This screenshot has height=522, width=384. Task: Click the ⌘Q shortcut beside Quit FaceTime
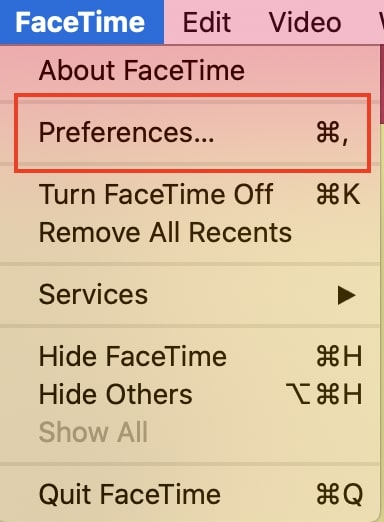click(339, 494)
